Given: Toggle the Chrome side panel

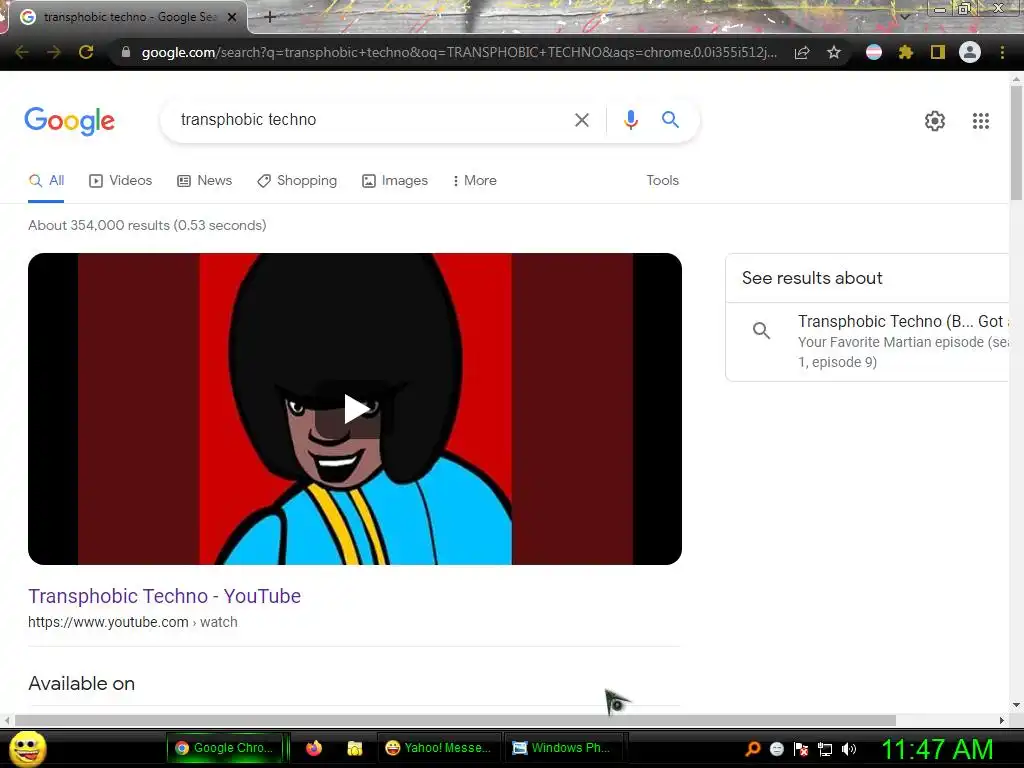Looking at the screenshot, I should tap(938, 52).
